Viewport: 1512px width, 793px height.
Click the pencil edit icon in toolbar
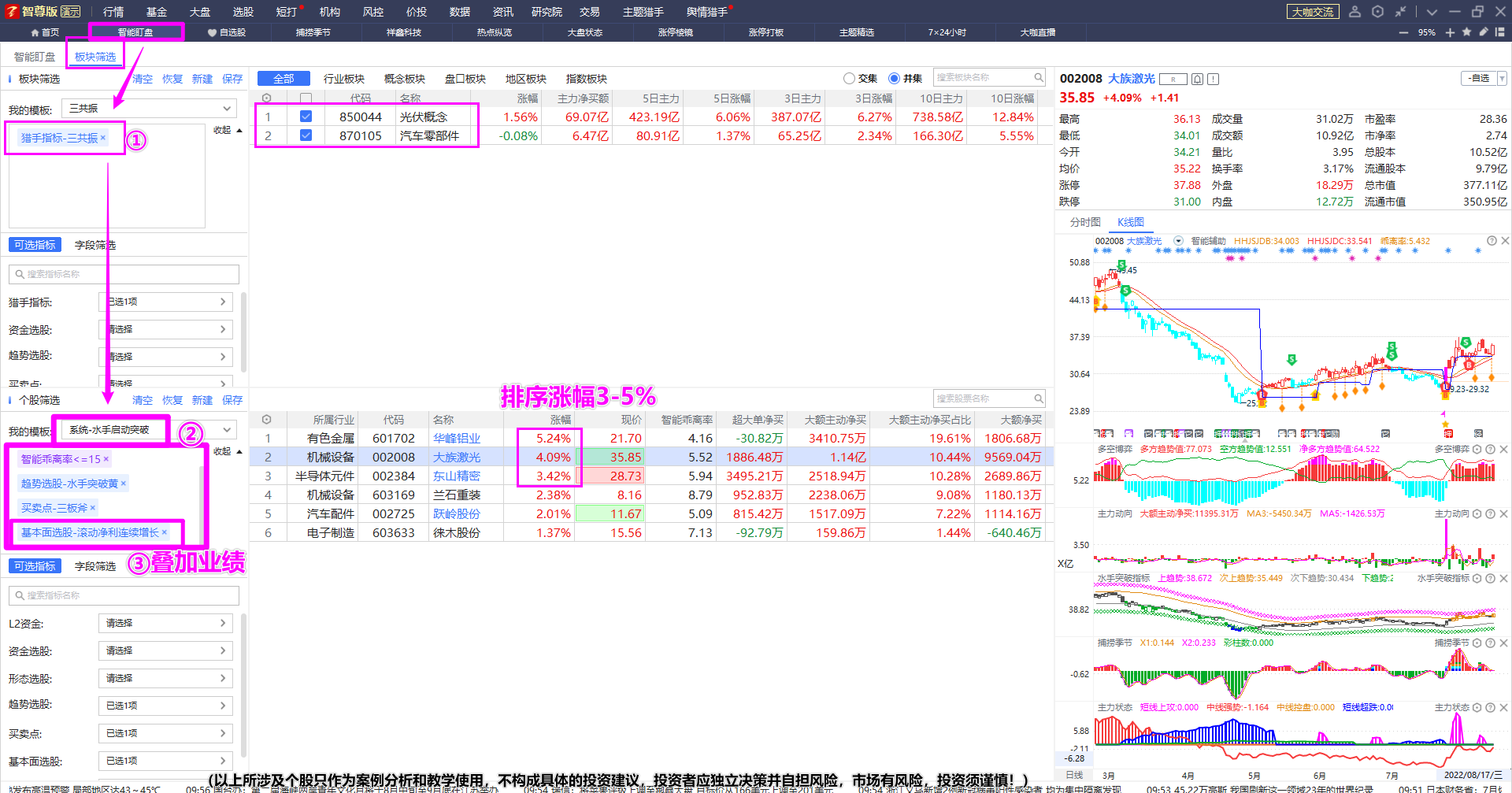pyautogui.click(x=1483, y=32)
